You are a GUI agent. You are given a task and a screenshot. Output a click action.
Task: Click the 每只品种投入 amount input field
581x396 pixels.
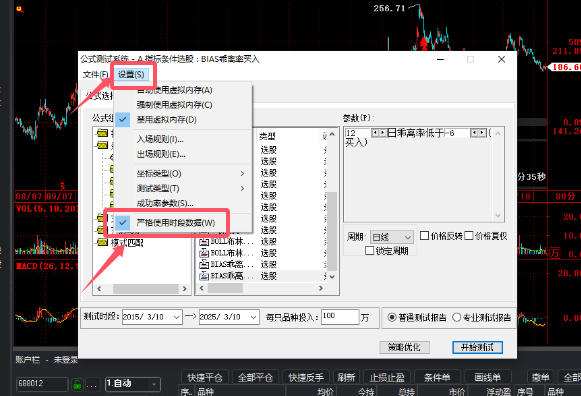tap(340, 317)
